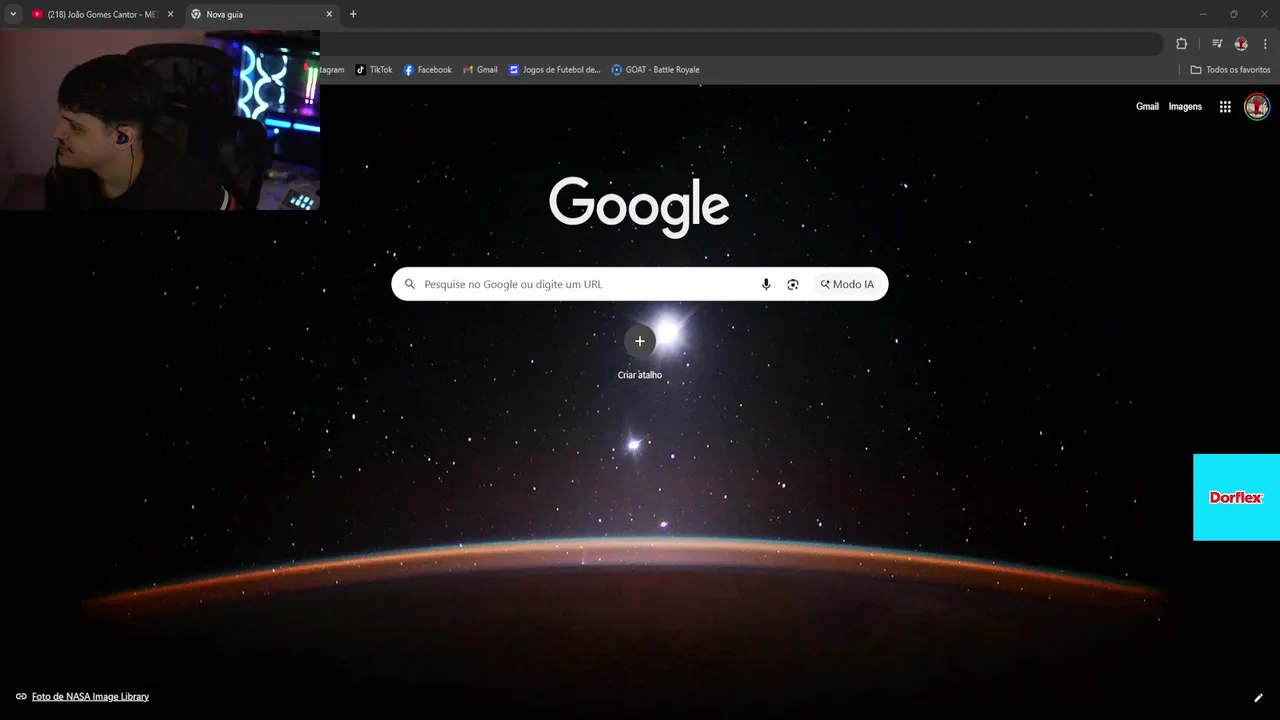Click the Chrome address bar
The image size is (1280, 720).
(x=740, y=44)
